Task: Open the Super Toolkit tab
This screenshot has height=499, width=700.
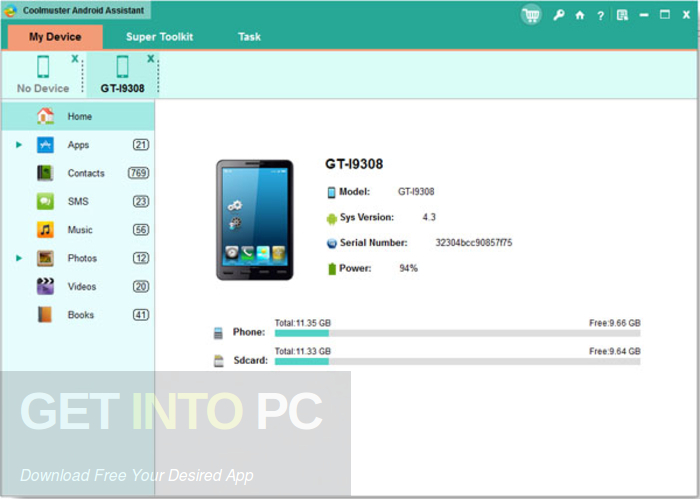Action: (x=159, y=37)
